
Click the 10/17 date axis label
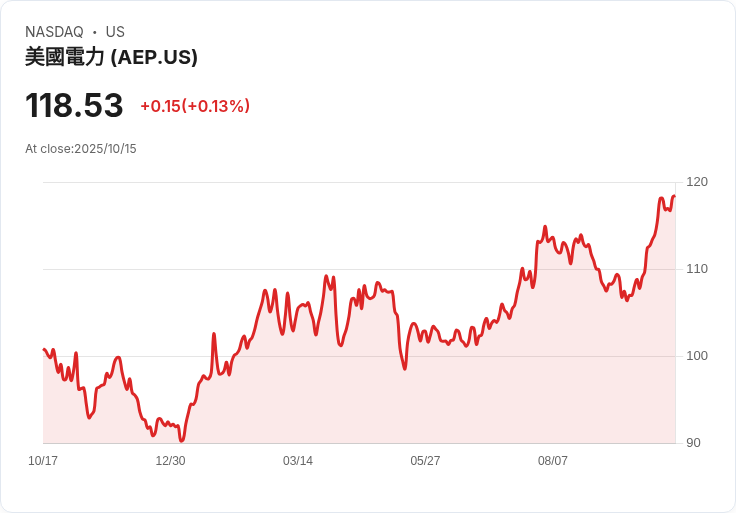(43, 461)
